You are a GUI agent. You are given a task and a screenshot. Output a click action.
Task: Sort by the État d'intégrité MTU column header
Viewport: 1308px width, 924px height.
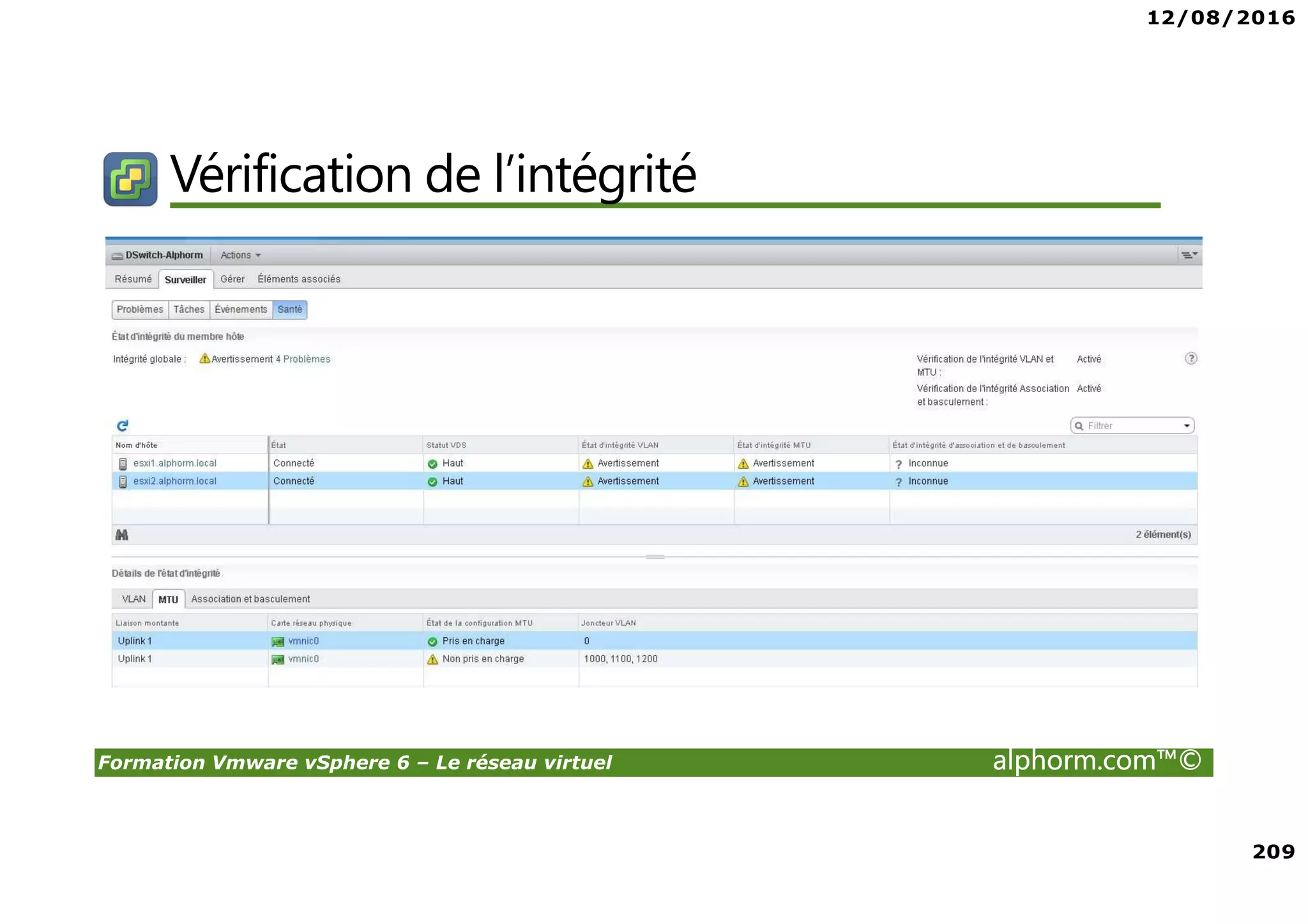(x=811, y=445)
